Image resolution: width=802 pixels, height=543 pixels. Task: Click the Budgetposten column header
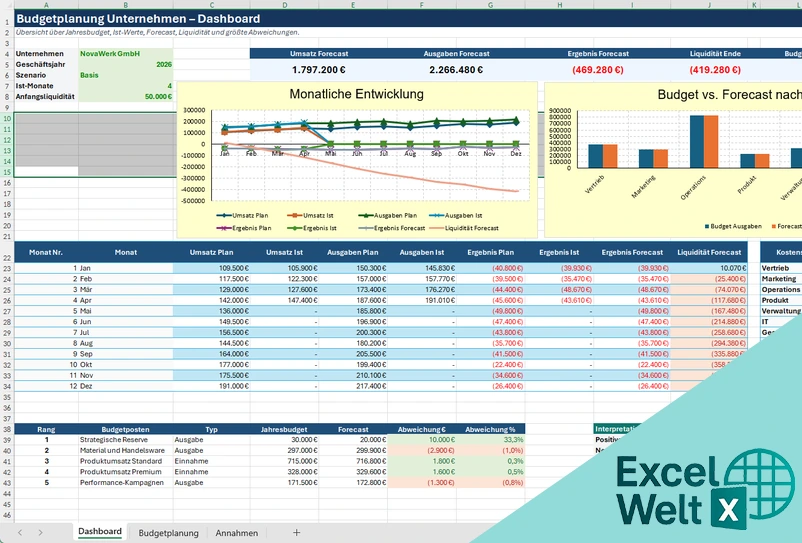point(126,429)
